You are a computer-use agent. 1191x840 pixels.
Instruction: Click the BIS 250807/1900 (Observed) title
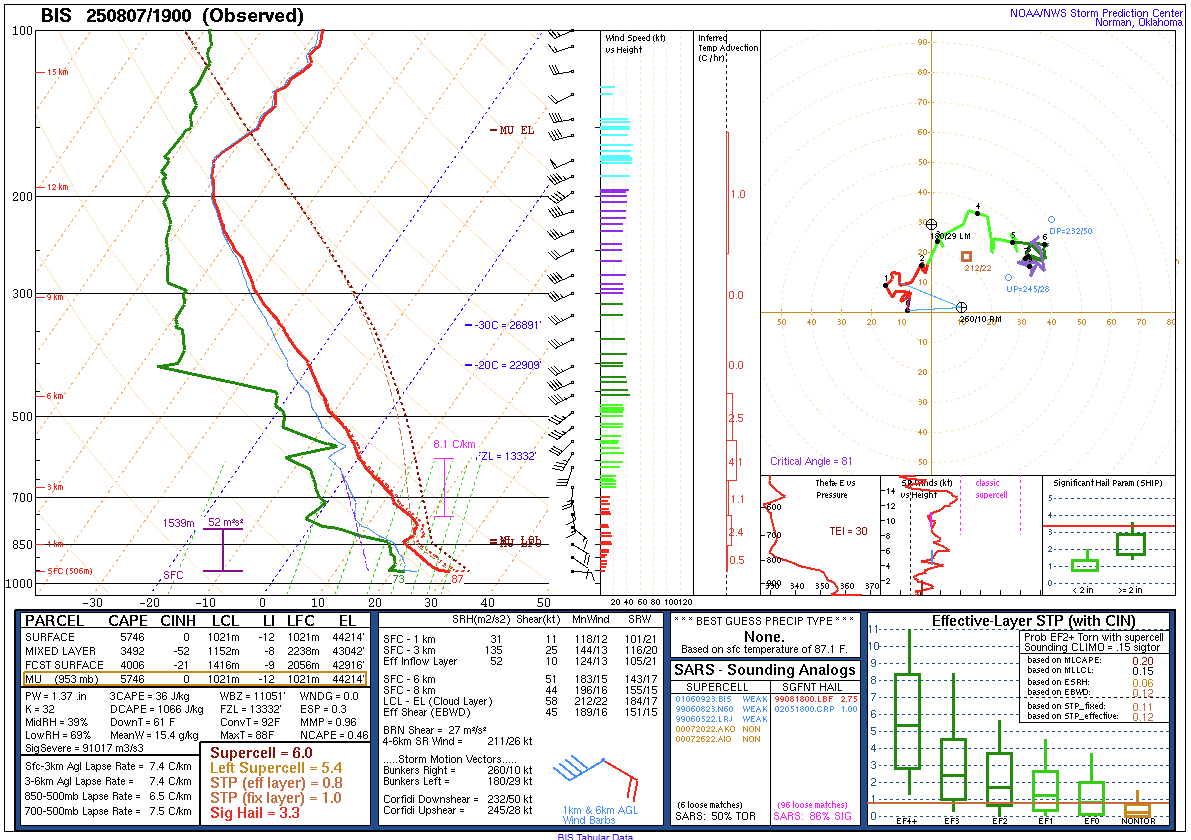tap(172, 15)
